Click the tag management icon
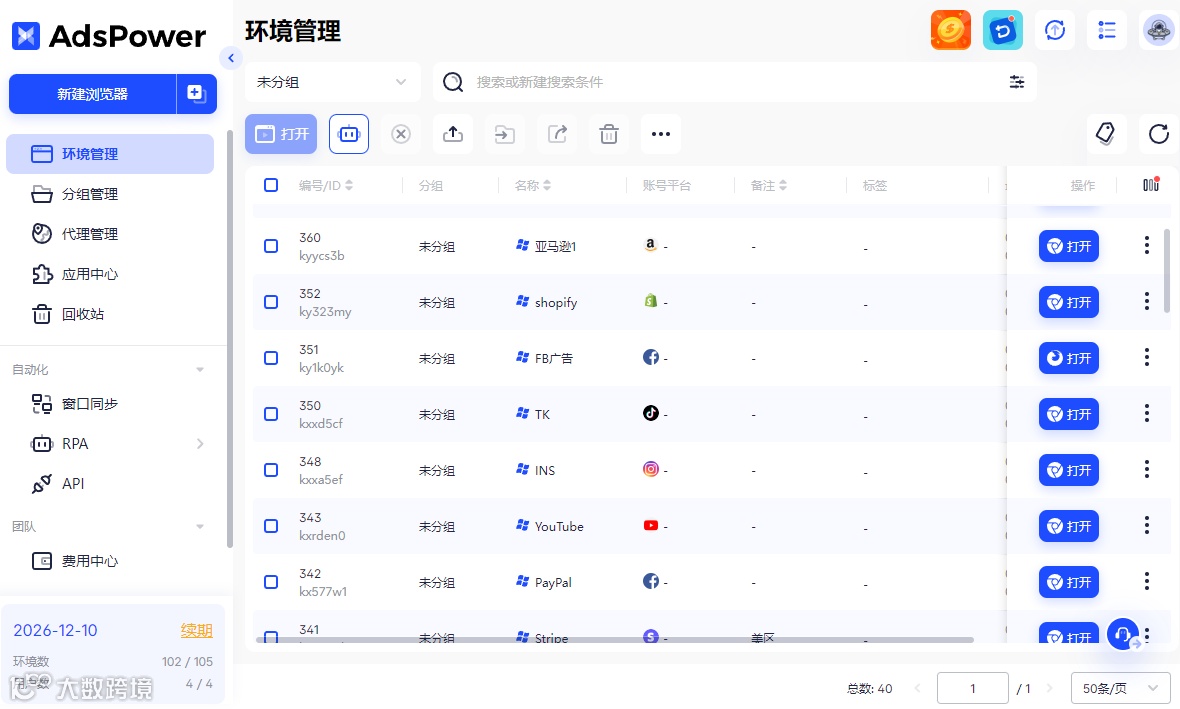 [1106, 134]
